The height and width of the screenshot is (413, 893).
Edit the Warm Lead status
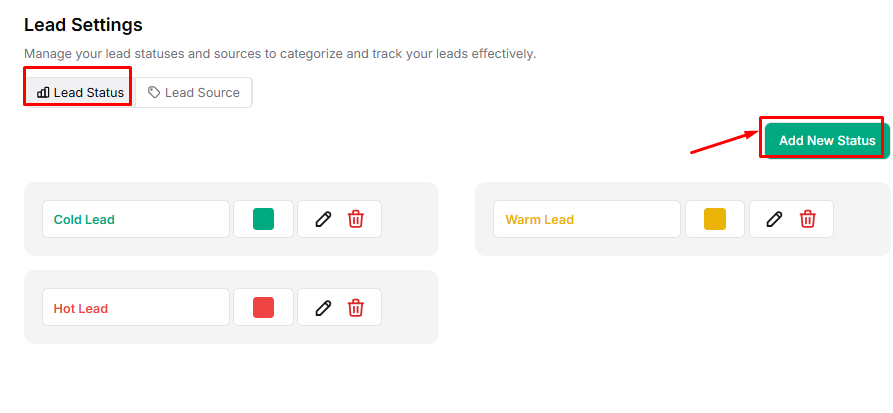click(x=774, y=219)
